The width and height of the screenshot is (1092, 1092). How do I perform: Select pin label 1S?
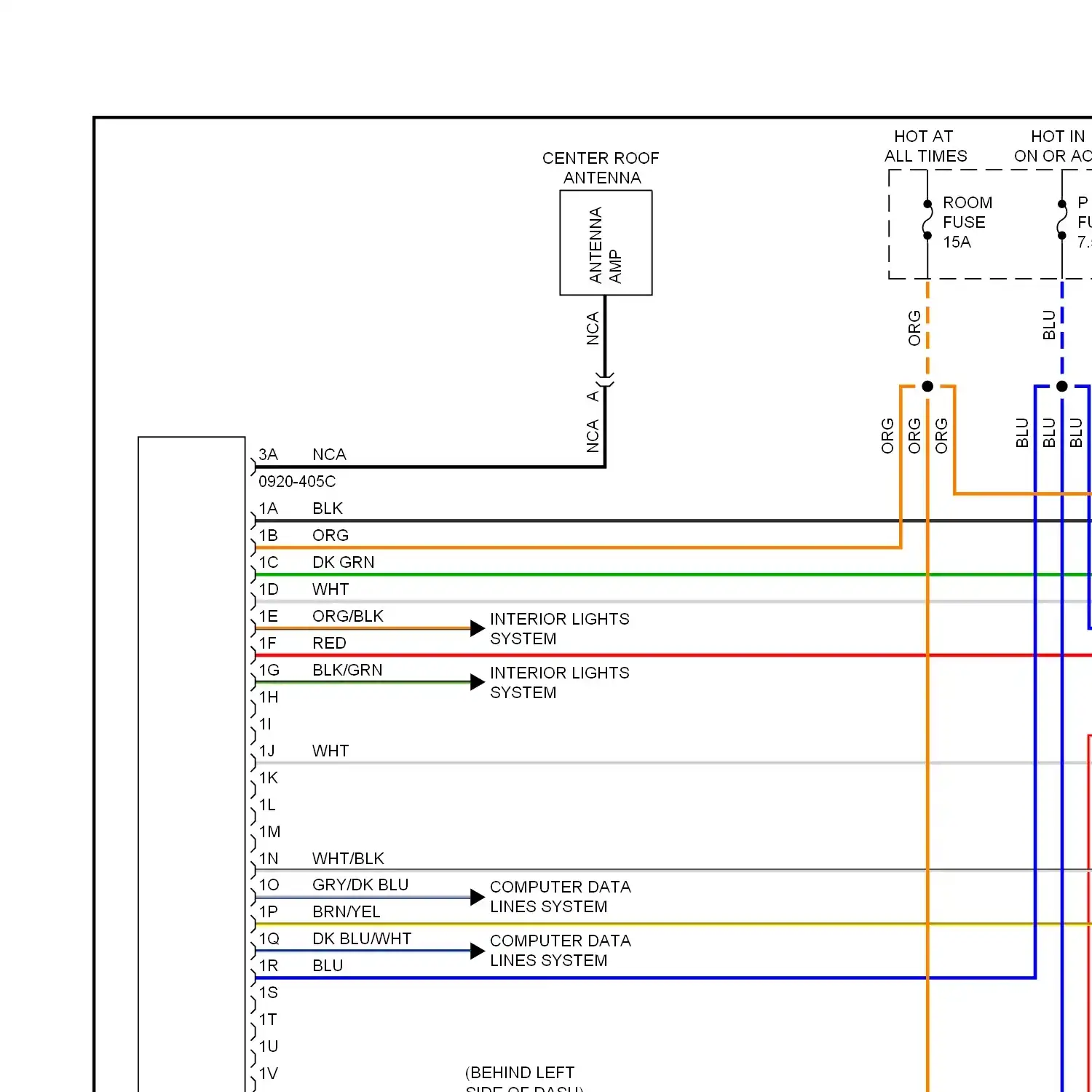[269, 993]
